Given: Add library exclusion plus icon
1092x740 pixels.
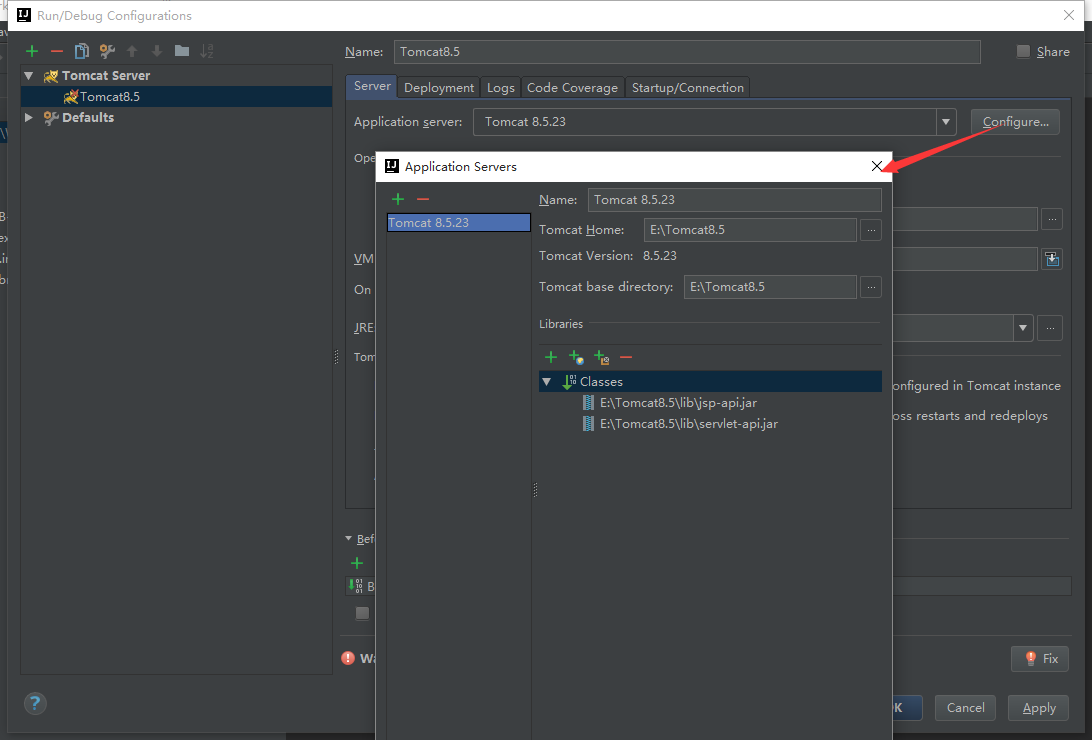Looking at the screenshot, I should click(x=601, y=357).
